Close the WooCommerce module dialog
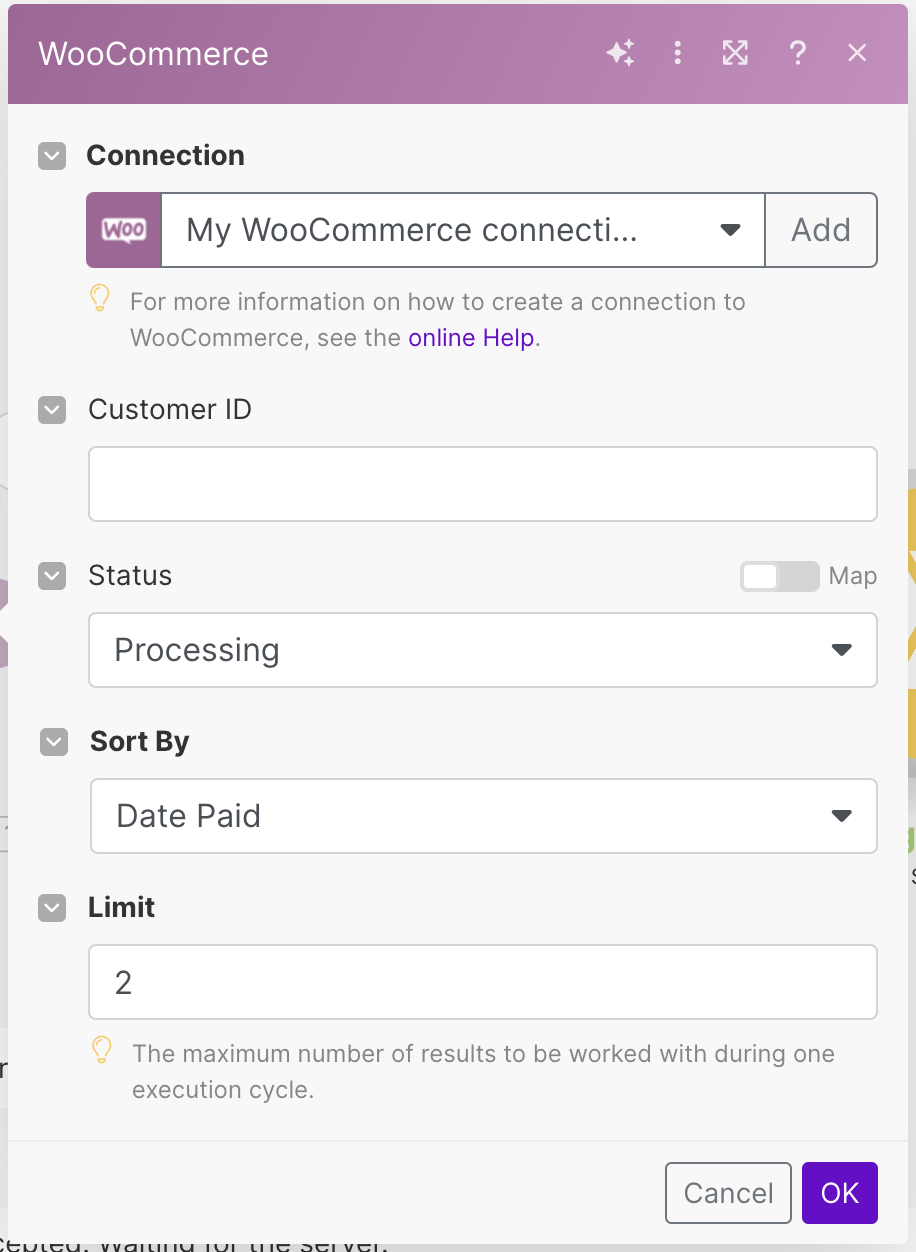 (x=857, y=53)
